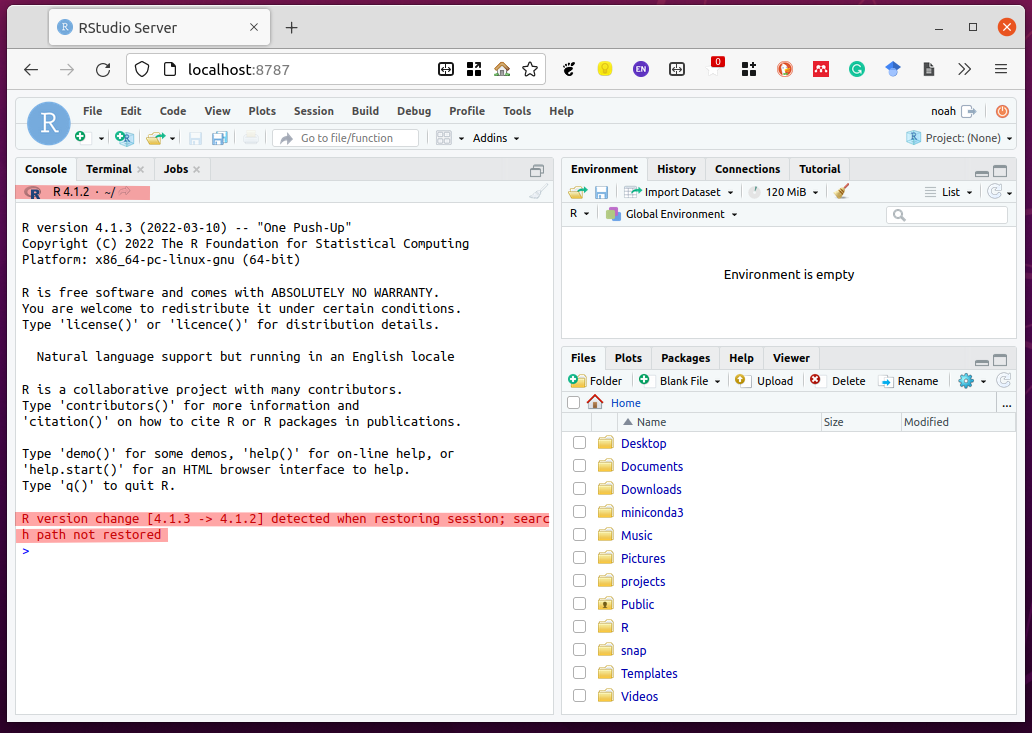Screen dimensions: 1032x733
Task: Click the new Folder button
Action: pyautogui.click(x=595, y=380)
